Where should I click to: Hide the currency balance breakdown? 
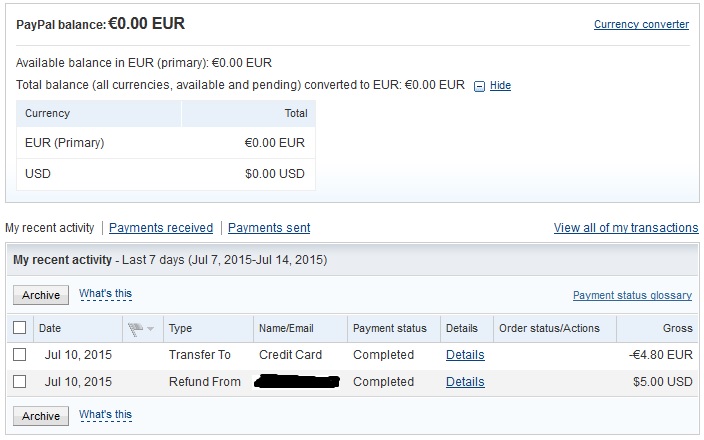500,85
